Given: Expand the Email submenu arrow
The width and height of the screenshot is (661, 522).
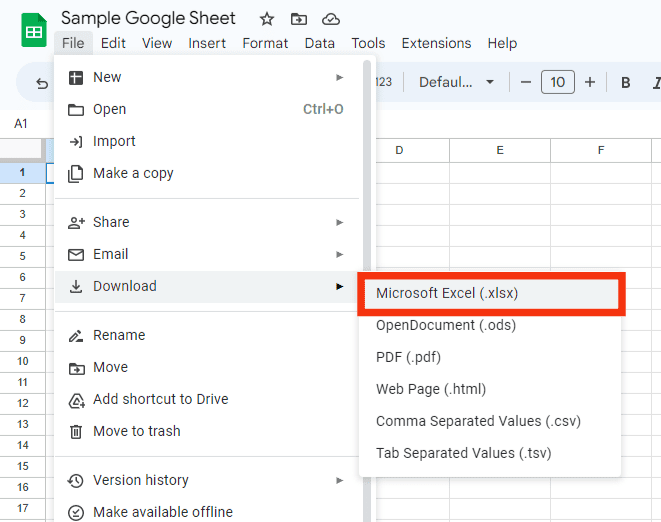Looking at the screenshot, I should (x=339, y=254).
